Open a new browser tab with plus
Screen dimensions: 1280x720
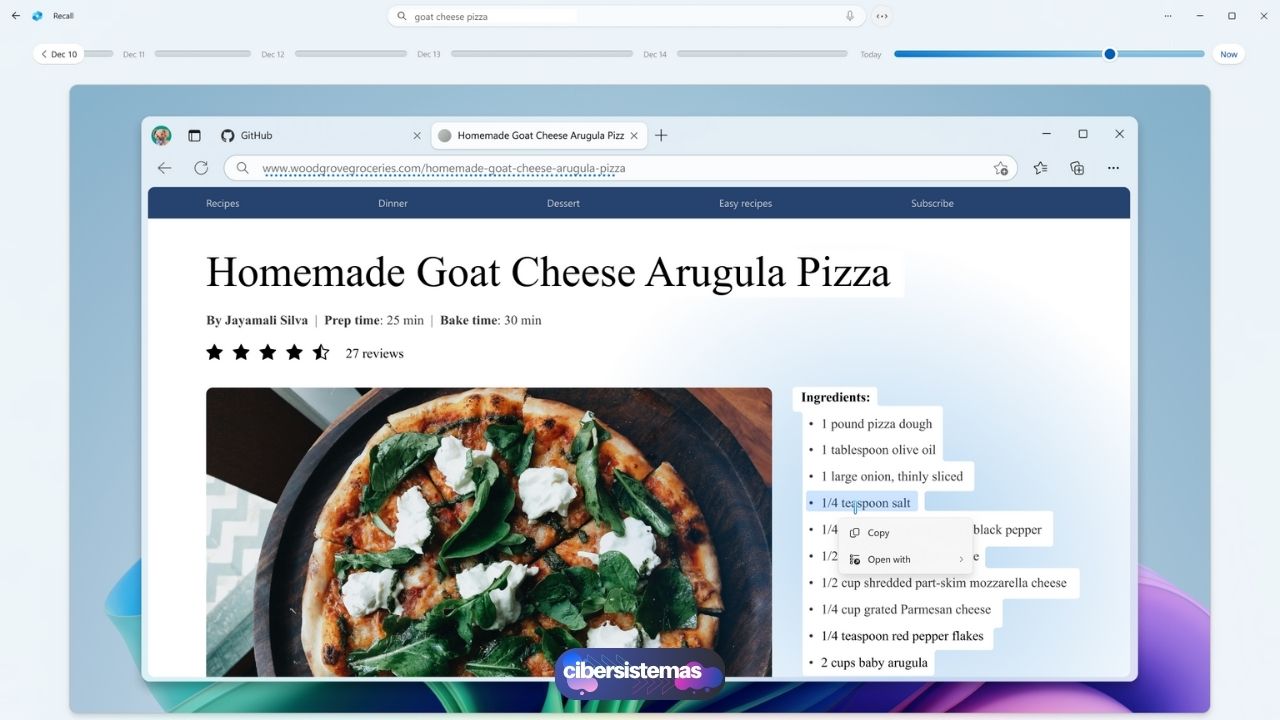[661, 135]
